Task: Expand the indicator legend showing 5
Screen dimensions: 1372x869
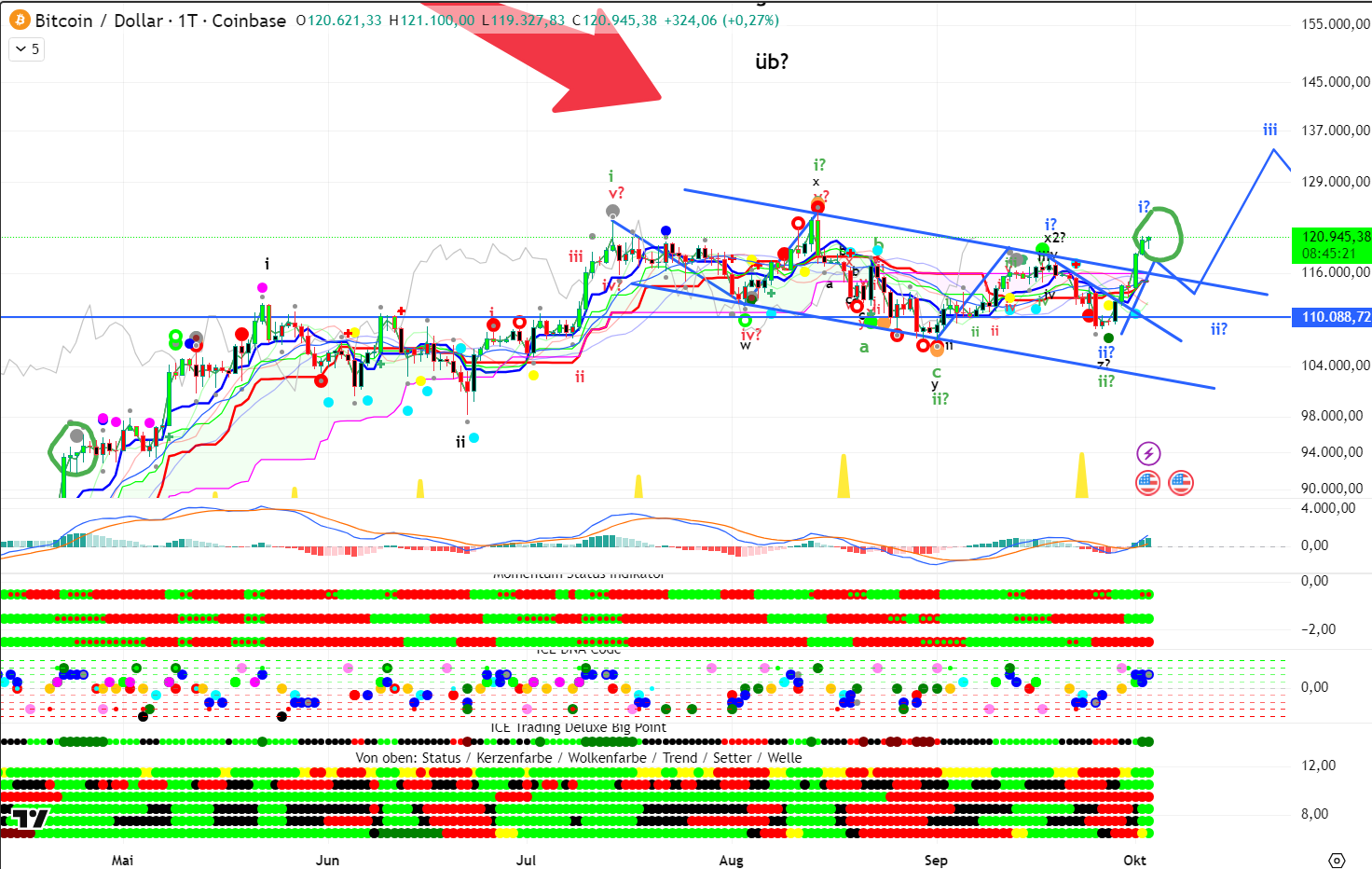Action: point(27,49)
